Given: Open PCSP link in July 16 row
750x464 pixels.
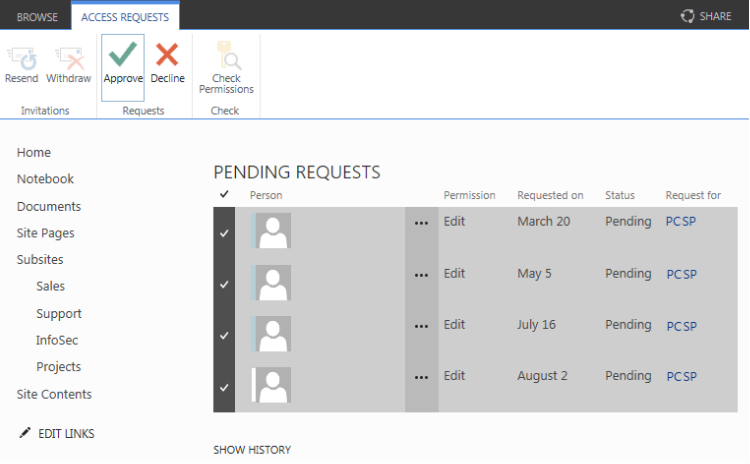Looking at the screenshot, I should coord(682,326).
